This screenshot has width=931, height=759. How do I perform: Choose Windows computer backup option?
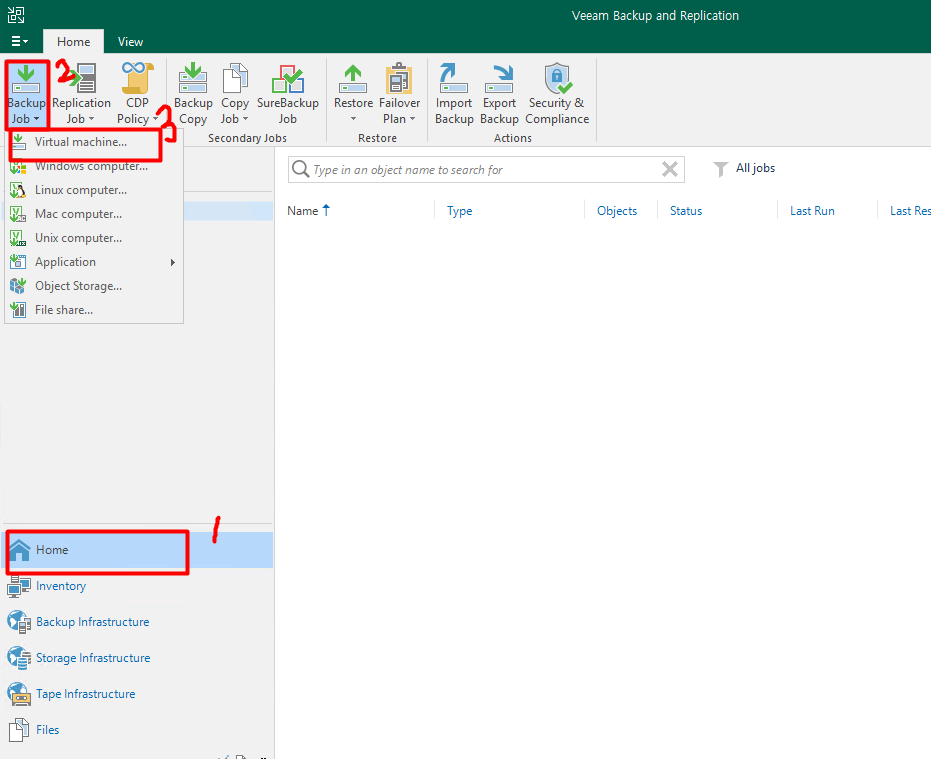(x=94, y=166)
